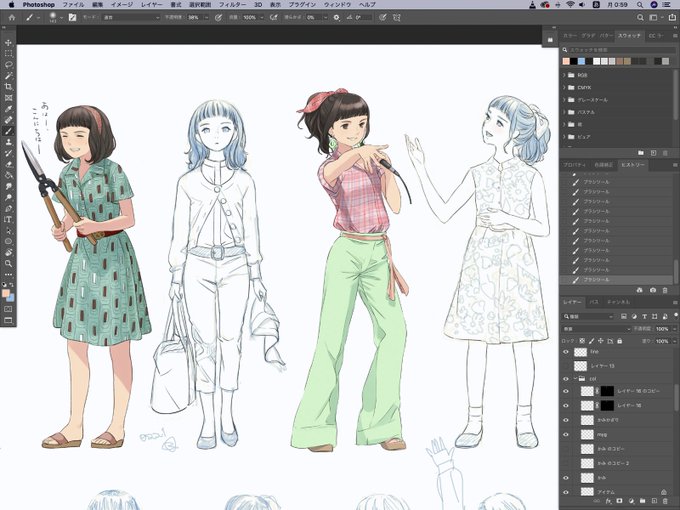
Task: Select the Hand tool
Action: [x=8, y=252]
